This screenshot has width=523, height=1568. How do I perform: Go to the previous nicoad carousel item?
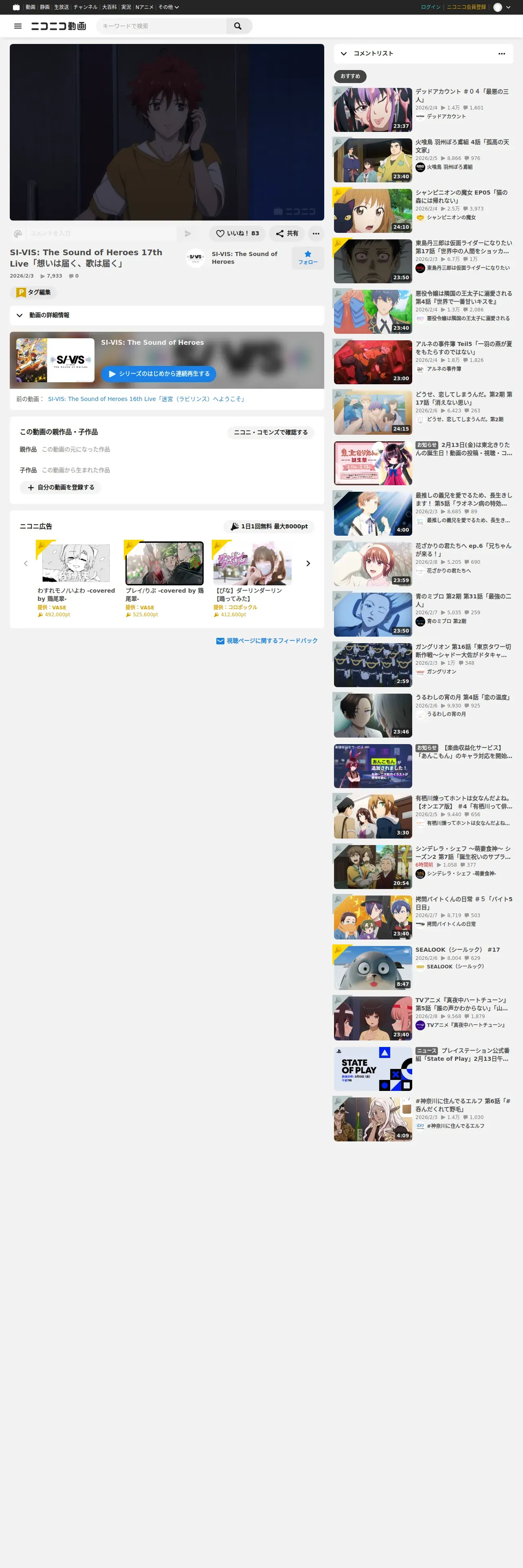click(26, 564)
